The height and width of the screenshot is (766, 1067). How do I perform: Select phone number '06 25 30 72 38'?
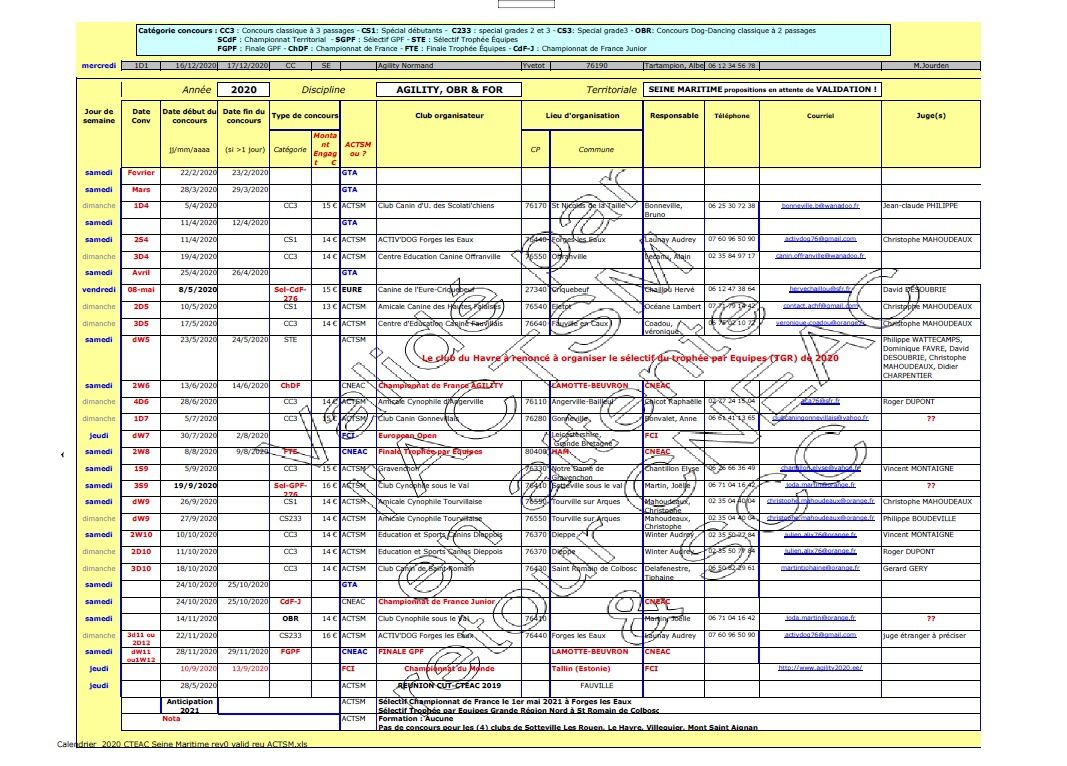pos(732,205)
